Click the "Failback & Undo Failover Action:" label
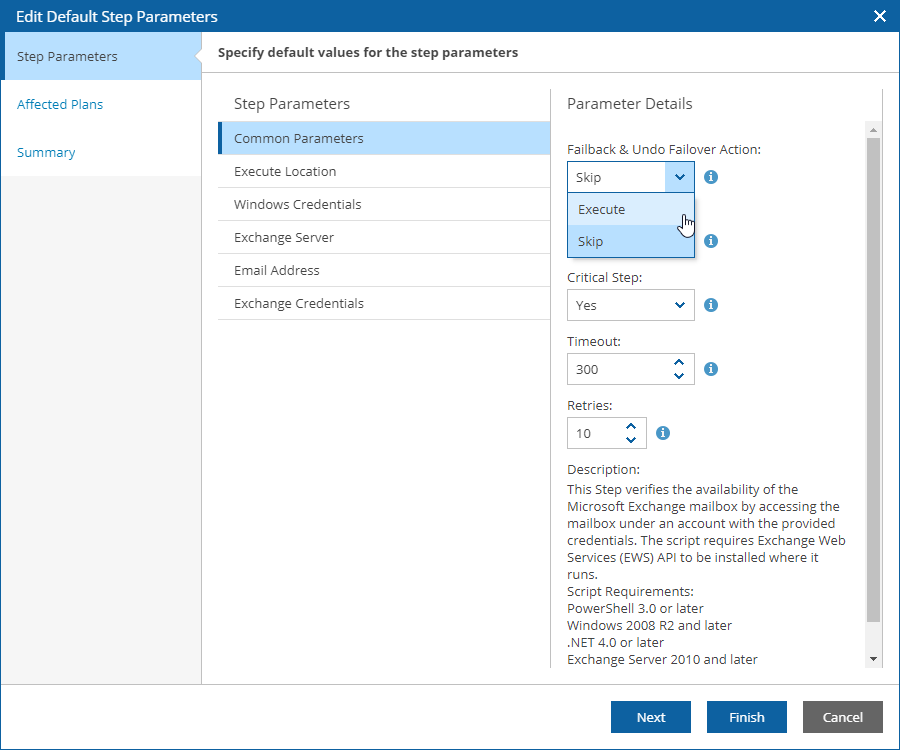 [x=664, y=150]
